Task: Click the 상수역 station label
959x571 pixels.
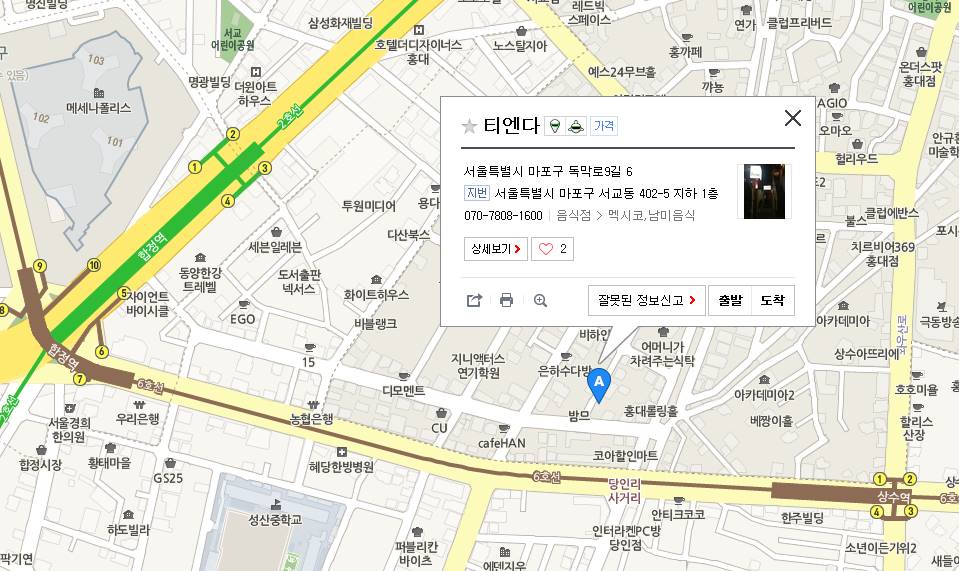Action: 893,496
